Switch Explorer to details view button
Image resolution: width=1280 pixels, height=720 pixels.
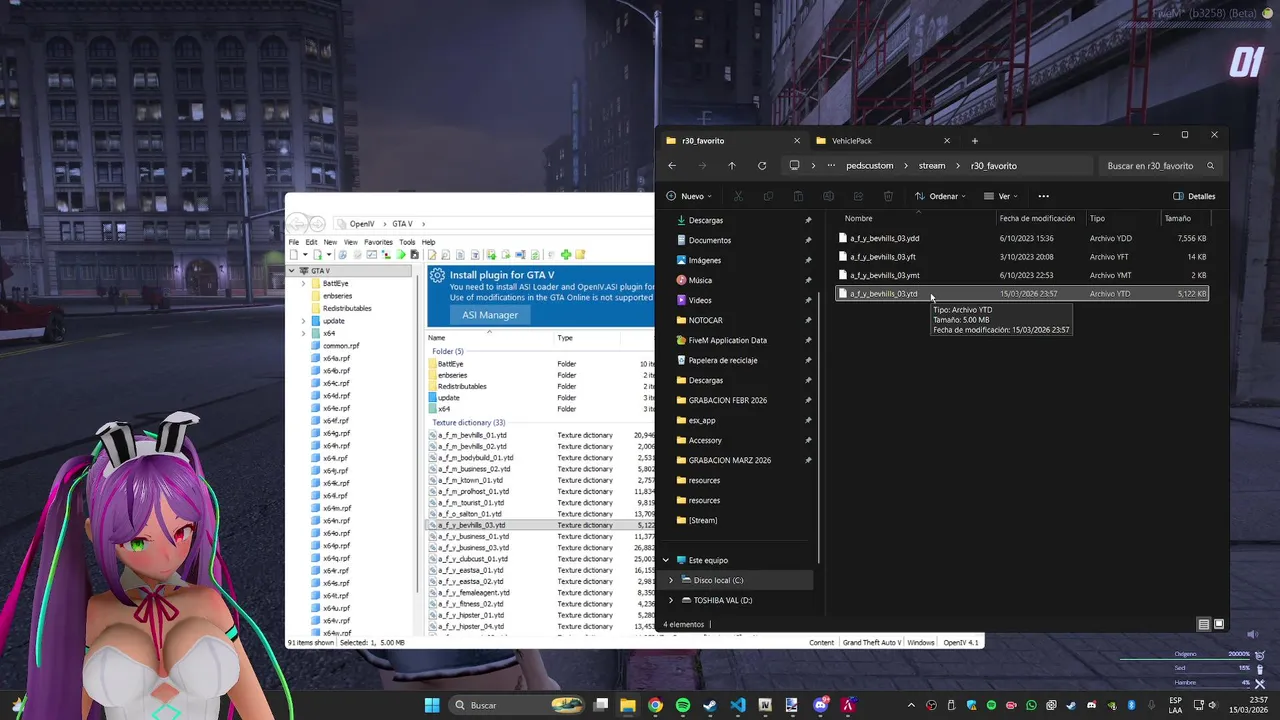[x=1204, y=625]
